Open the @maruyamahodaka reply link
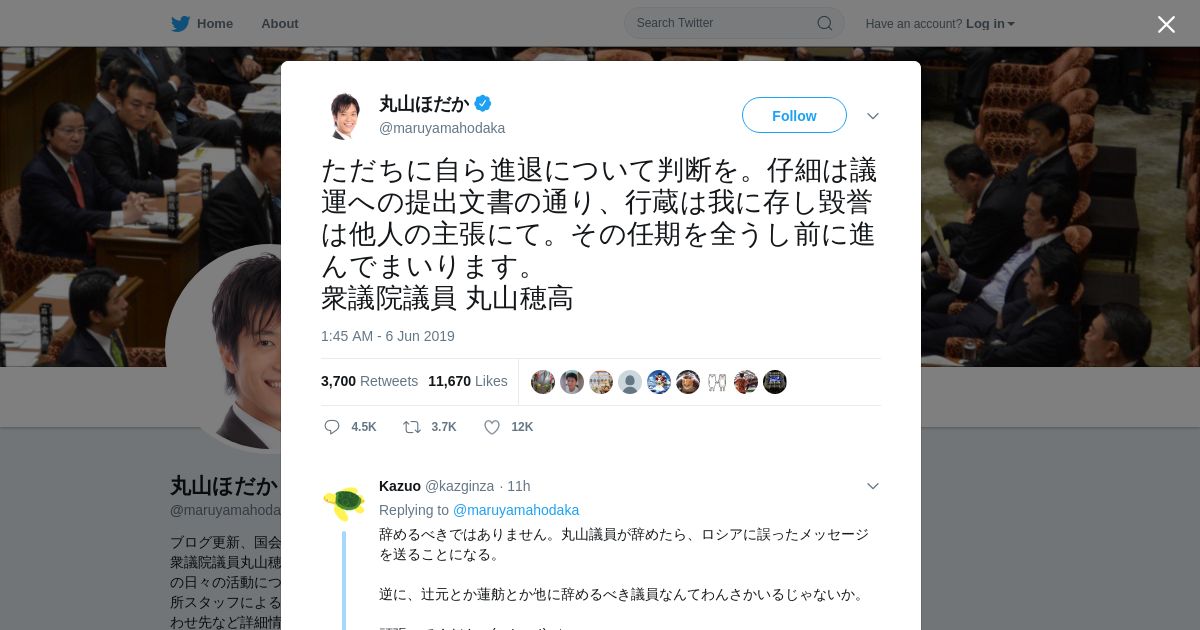This screenshot has height=630, width=1200. click(516, 510)
